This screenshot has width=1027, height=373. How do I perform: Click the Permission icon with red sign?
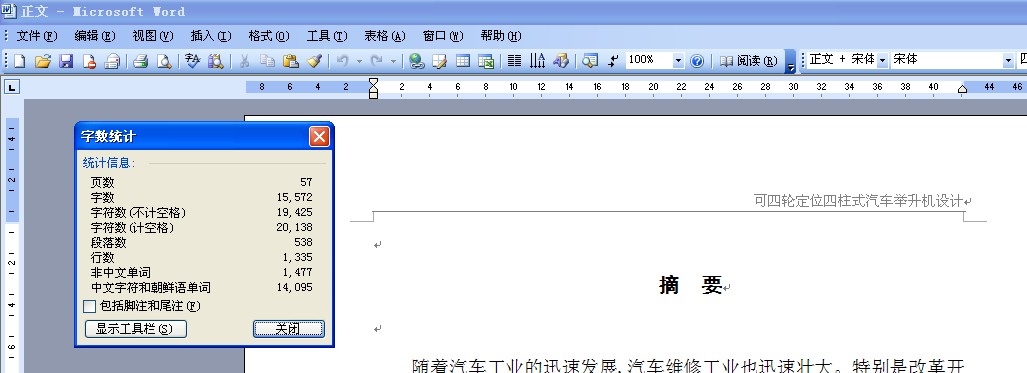tap(89, 61)
